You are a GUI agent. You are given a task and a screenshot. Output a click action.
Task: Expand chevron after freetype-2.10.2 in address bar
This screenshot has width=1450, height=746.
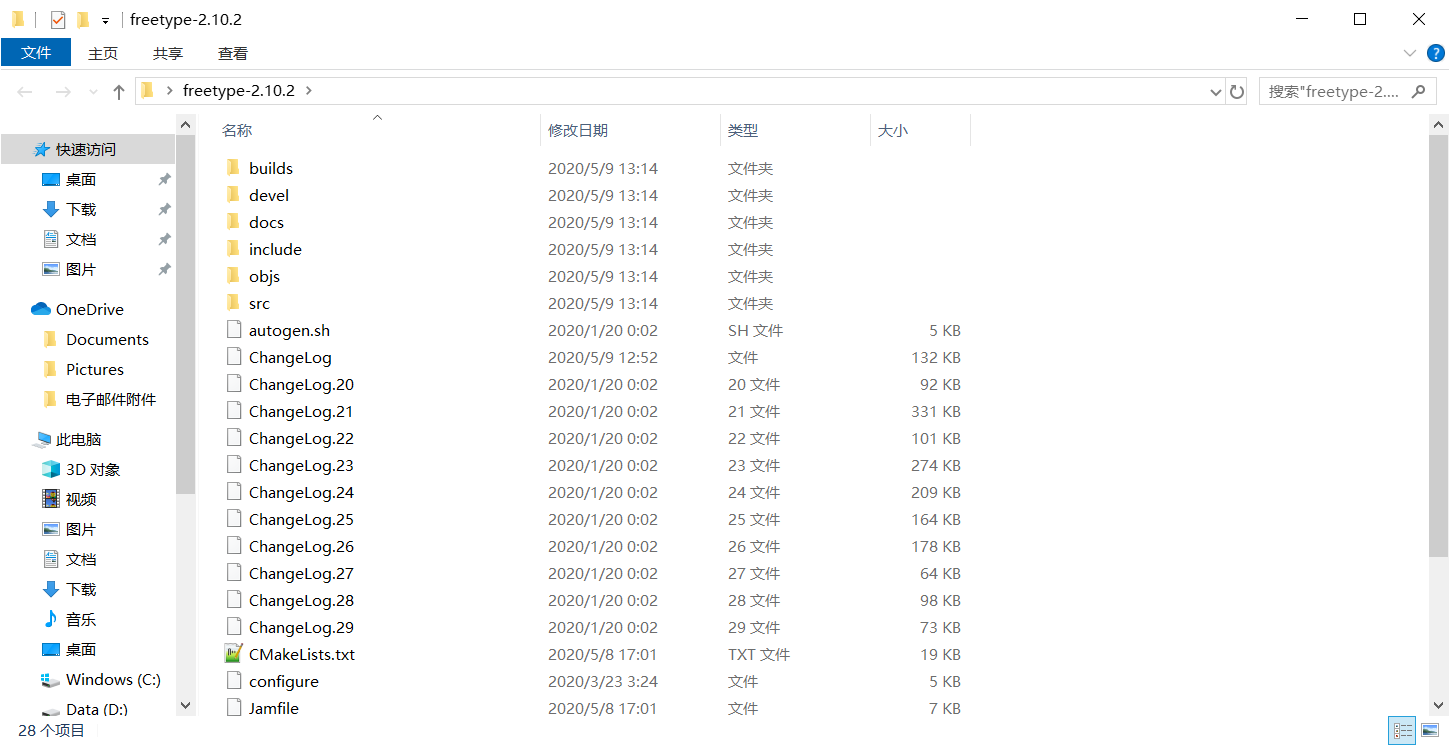[x=308, y=90]
